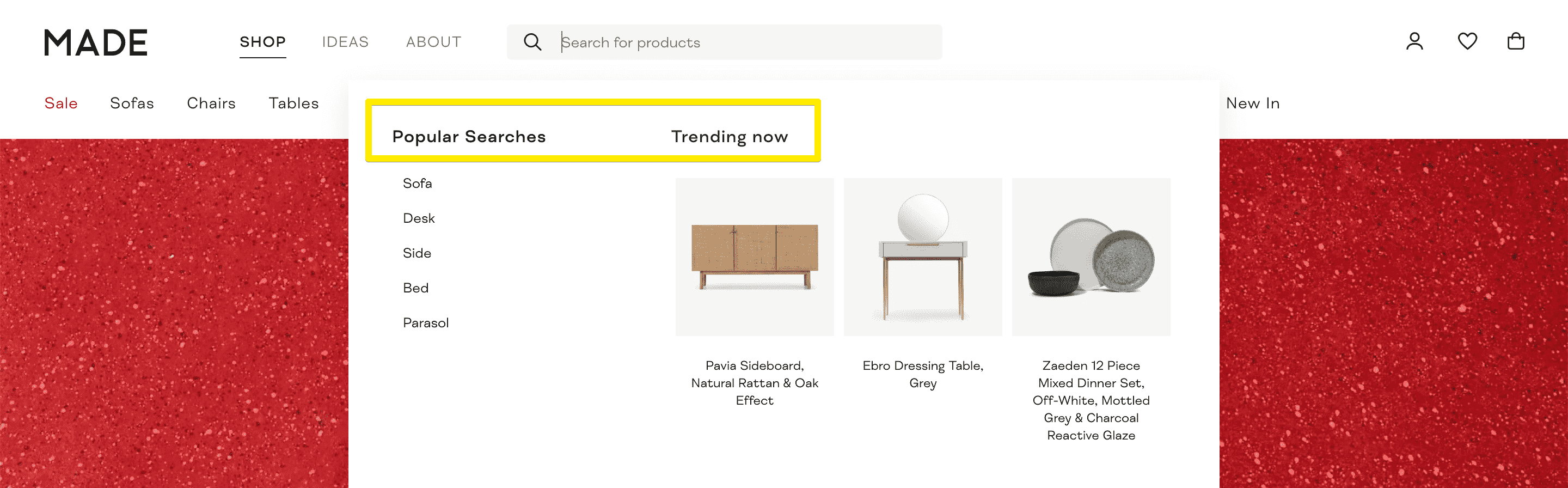The height and width of the screenshot is (488, 1568).
Task: Switch to the IDEAS tab
Action: point(345,42)
